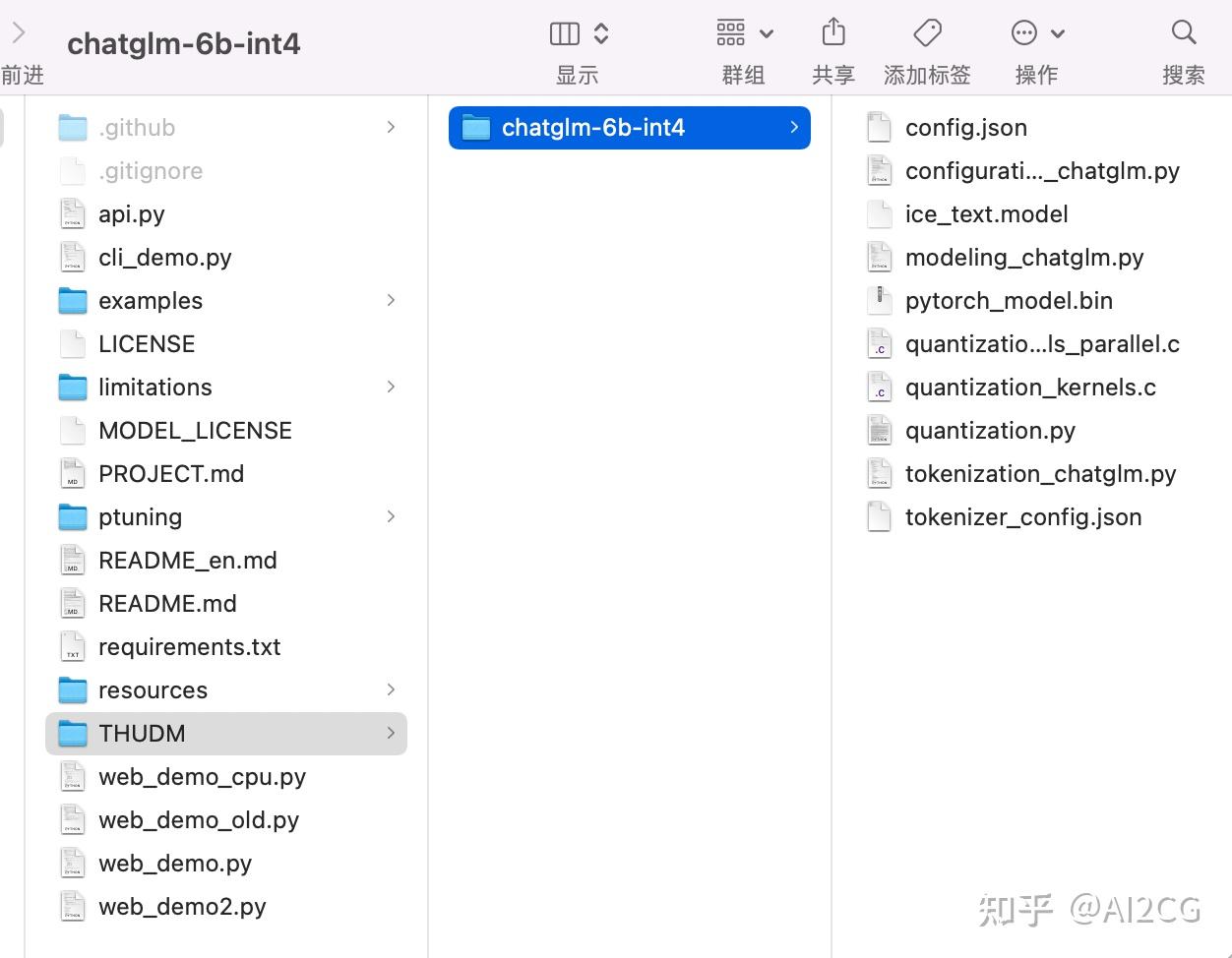Click the 显示 (View) column icon
Viewport: 1232px width, 958px height.
tap(564, 32)
